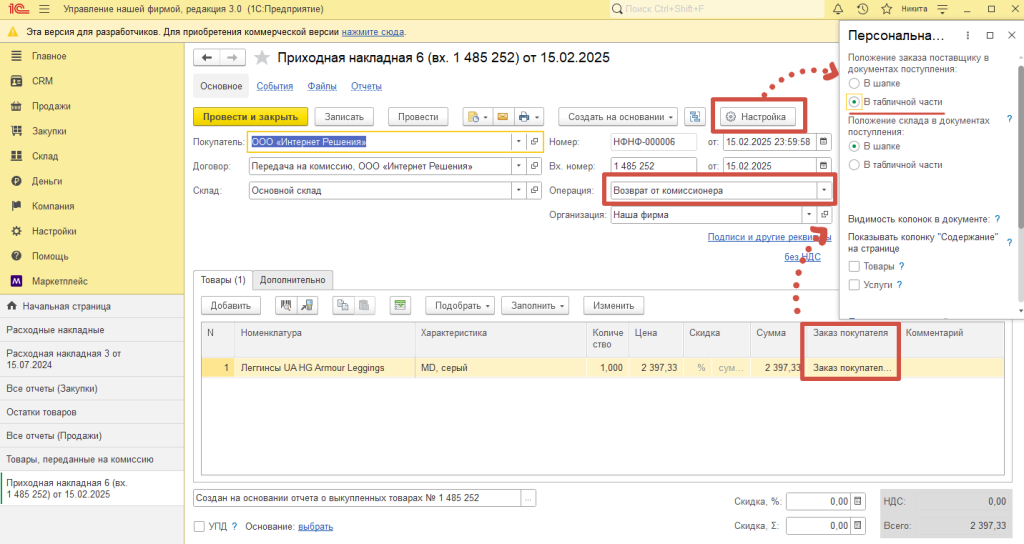The image size is (1024, 544).
Task: Open notifications bell icon
Action: coord(838,9)
